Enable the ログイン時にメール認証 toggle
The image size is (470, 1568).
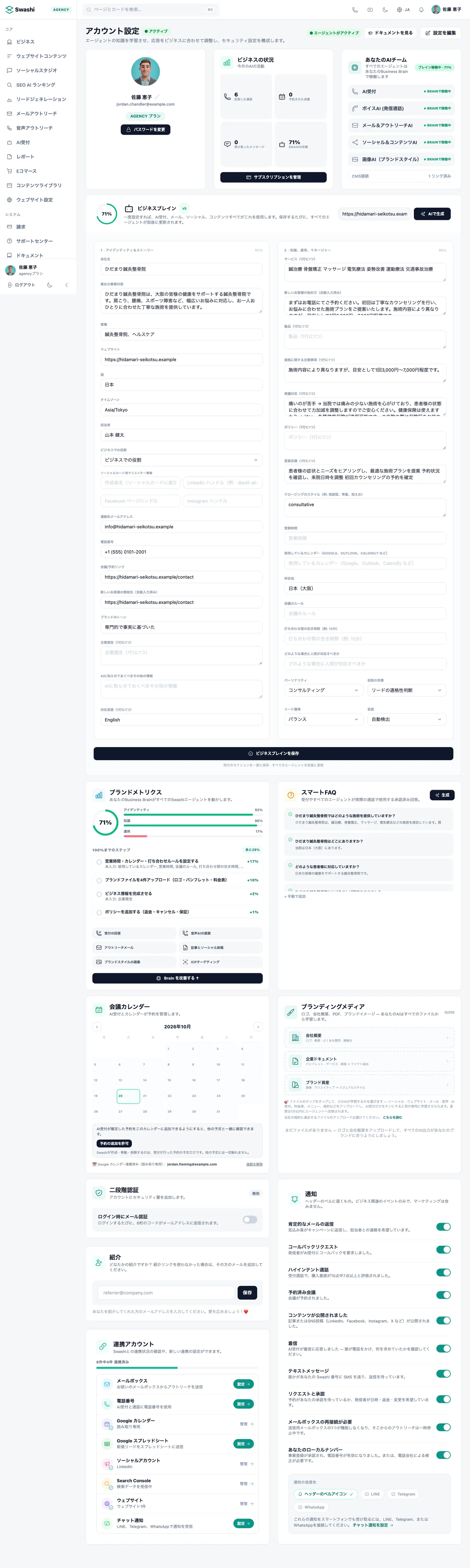[x=250, y=1219]
